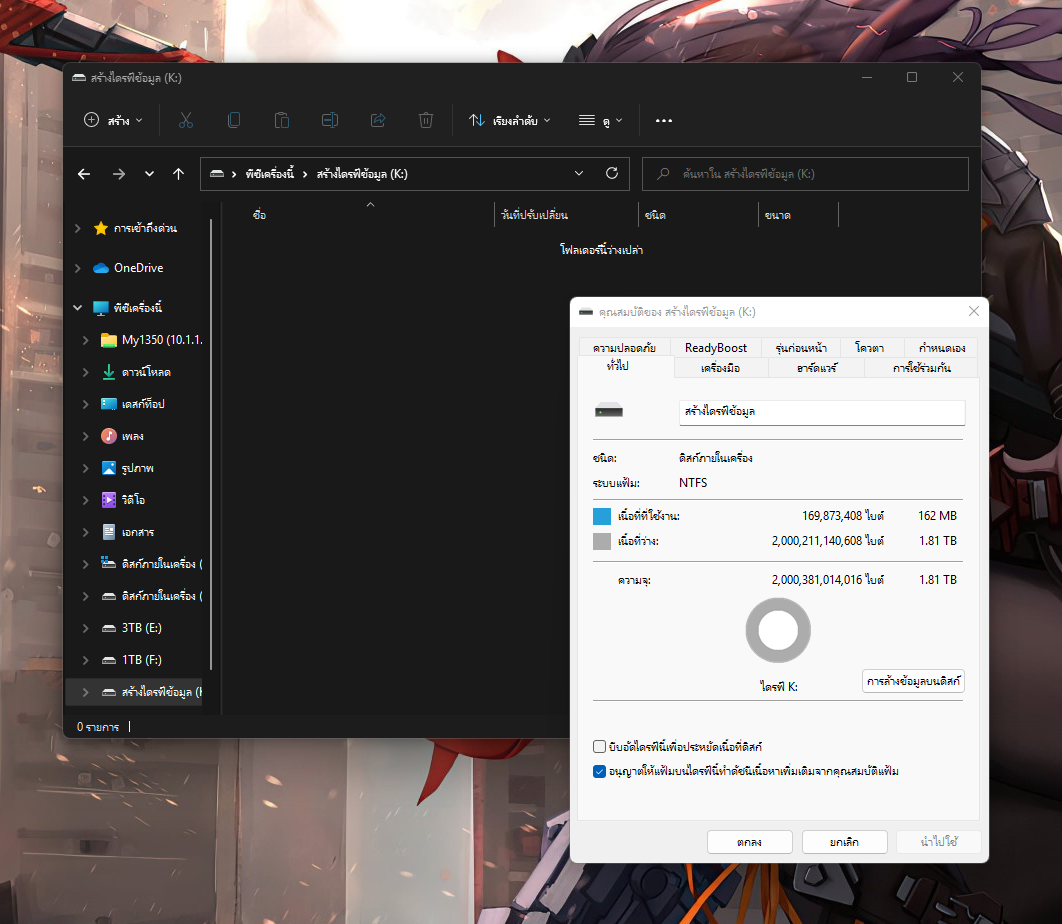Image resolution: width=1062 pixels, height=924 pixels.
Task: Go up one folder level with the up arrow
Action: tap(178, 174)
